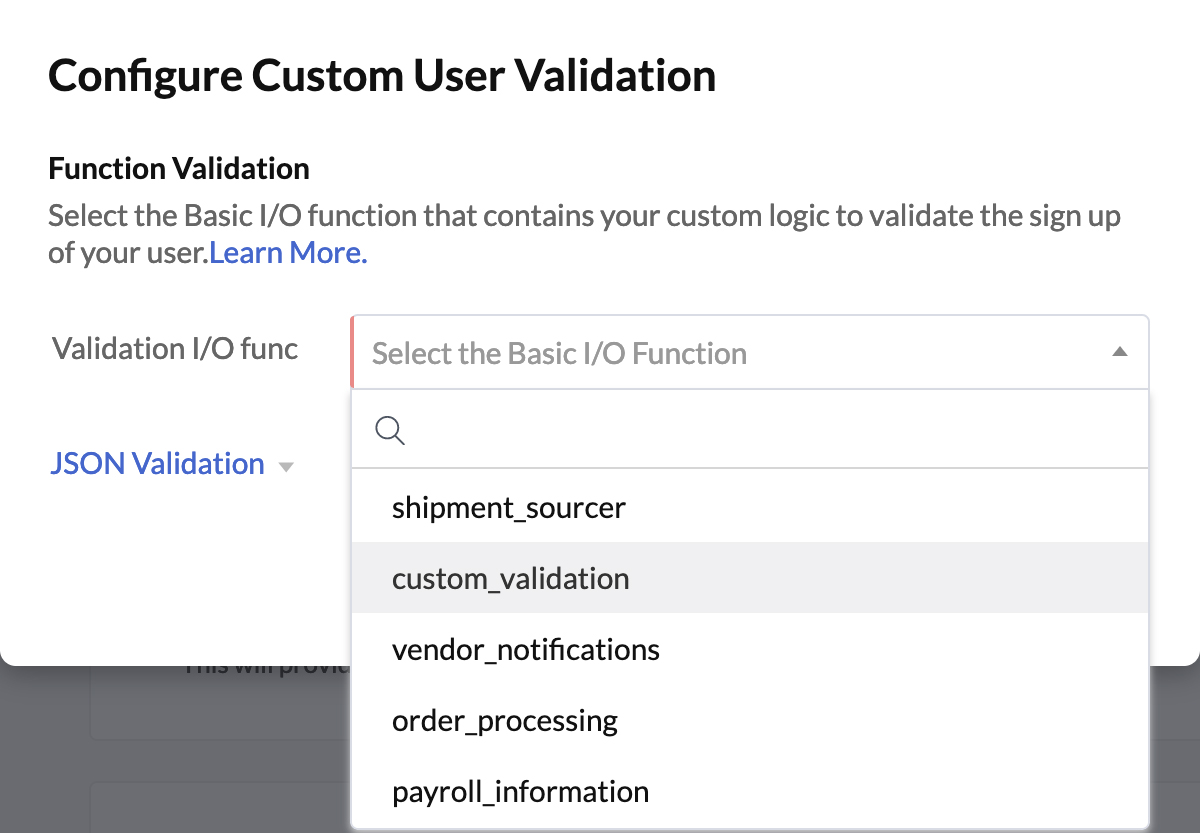Viewport: 1200px width, 833px height.
Task: Click the JSON Validation label
Action: point(157,464)
